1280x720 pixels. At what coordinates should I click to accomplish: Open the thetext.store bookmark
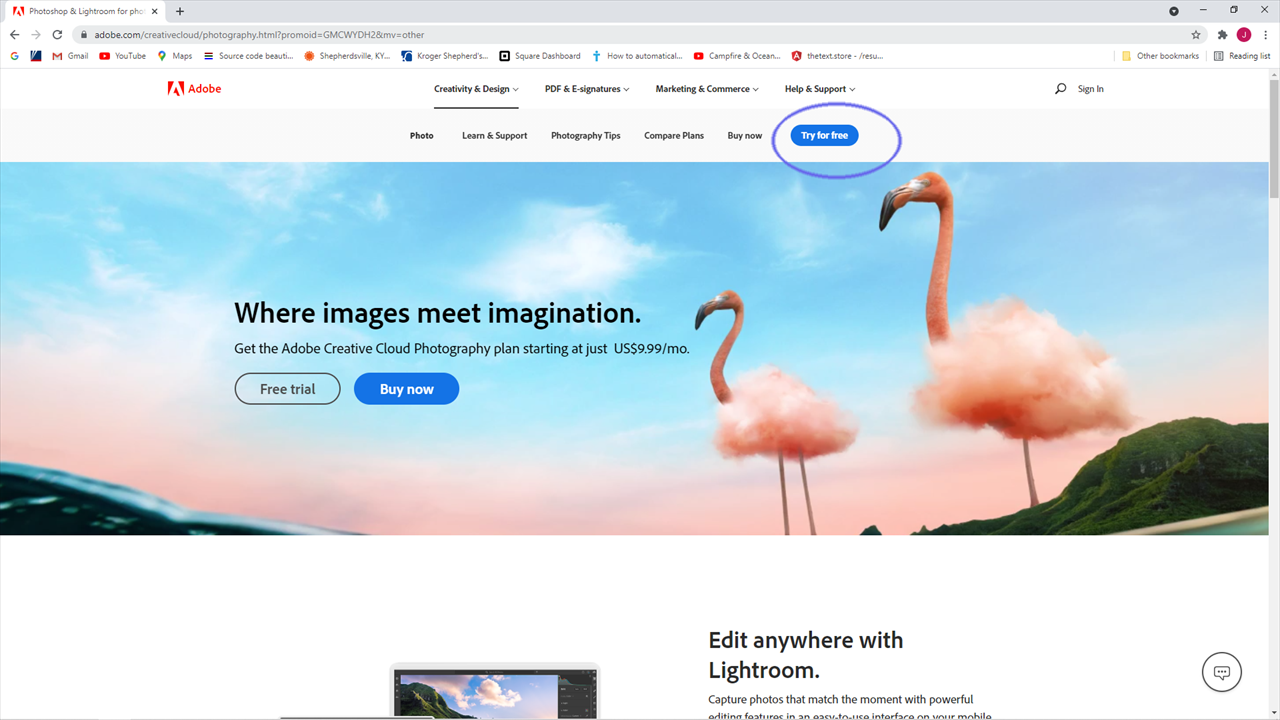(x=837, y=56)
